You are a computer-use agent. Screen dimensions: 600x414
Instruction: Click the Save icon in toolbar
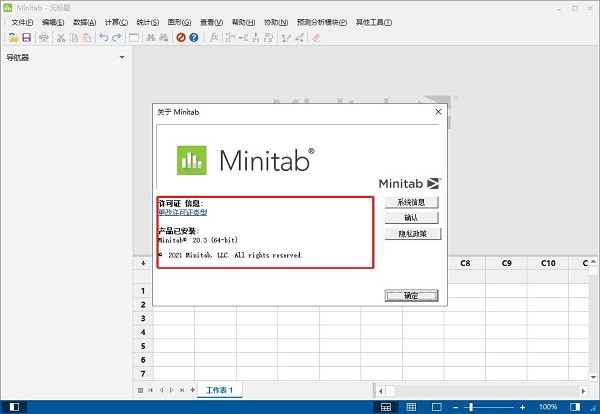[x=26, y=37]
